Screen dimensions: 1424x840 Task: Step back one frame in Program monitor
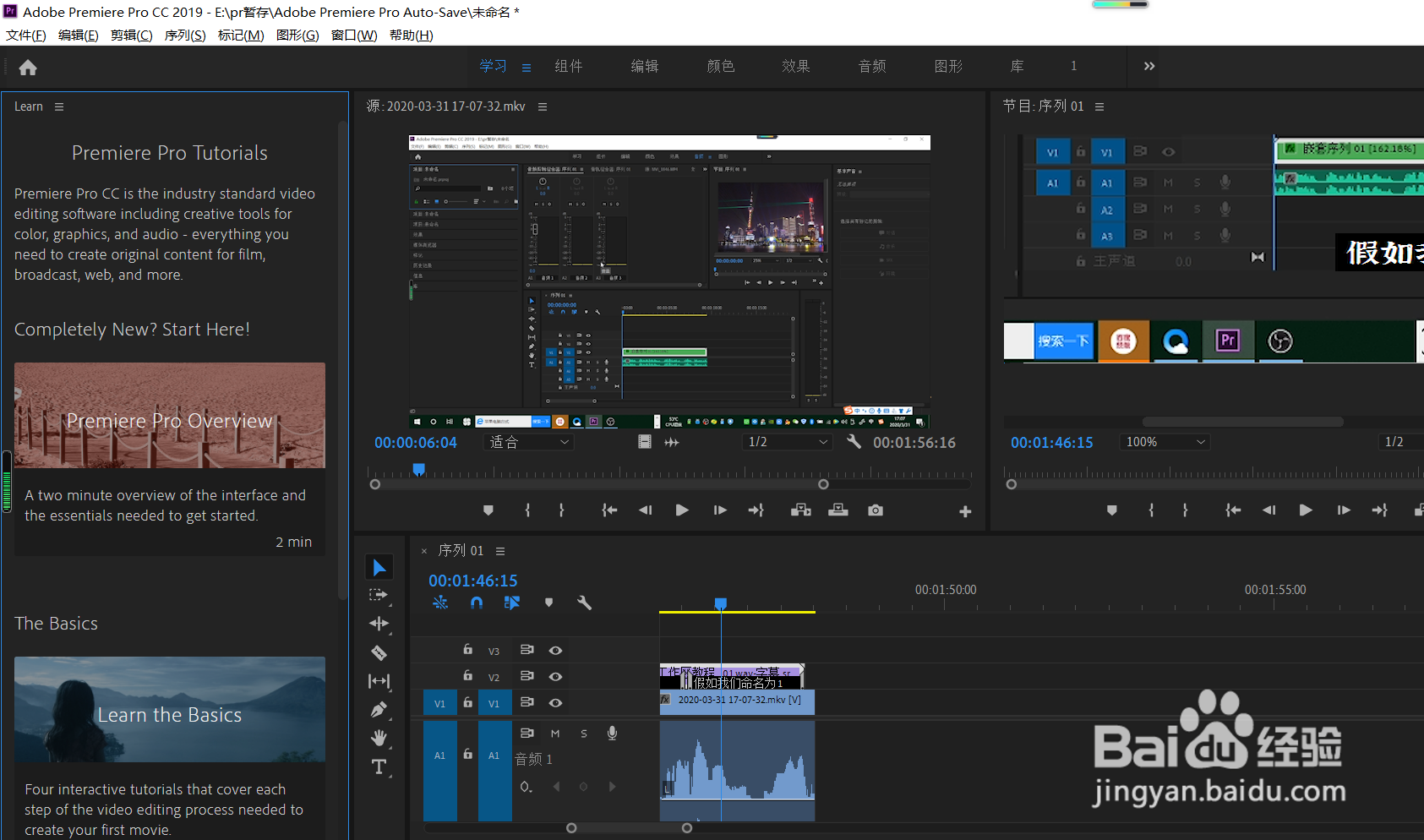[x=1269, y=510]
